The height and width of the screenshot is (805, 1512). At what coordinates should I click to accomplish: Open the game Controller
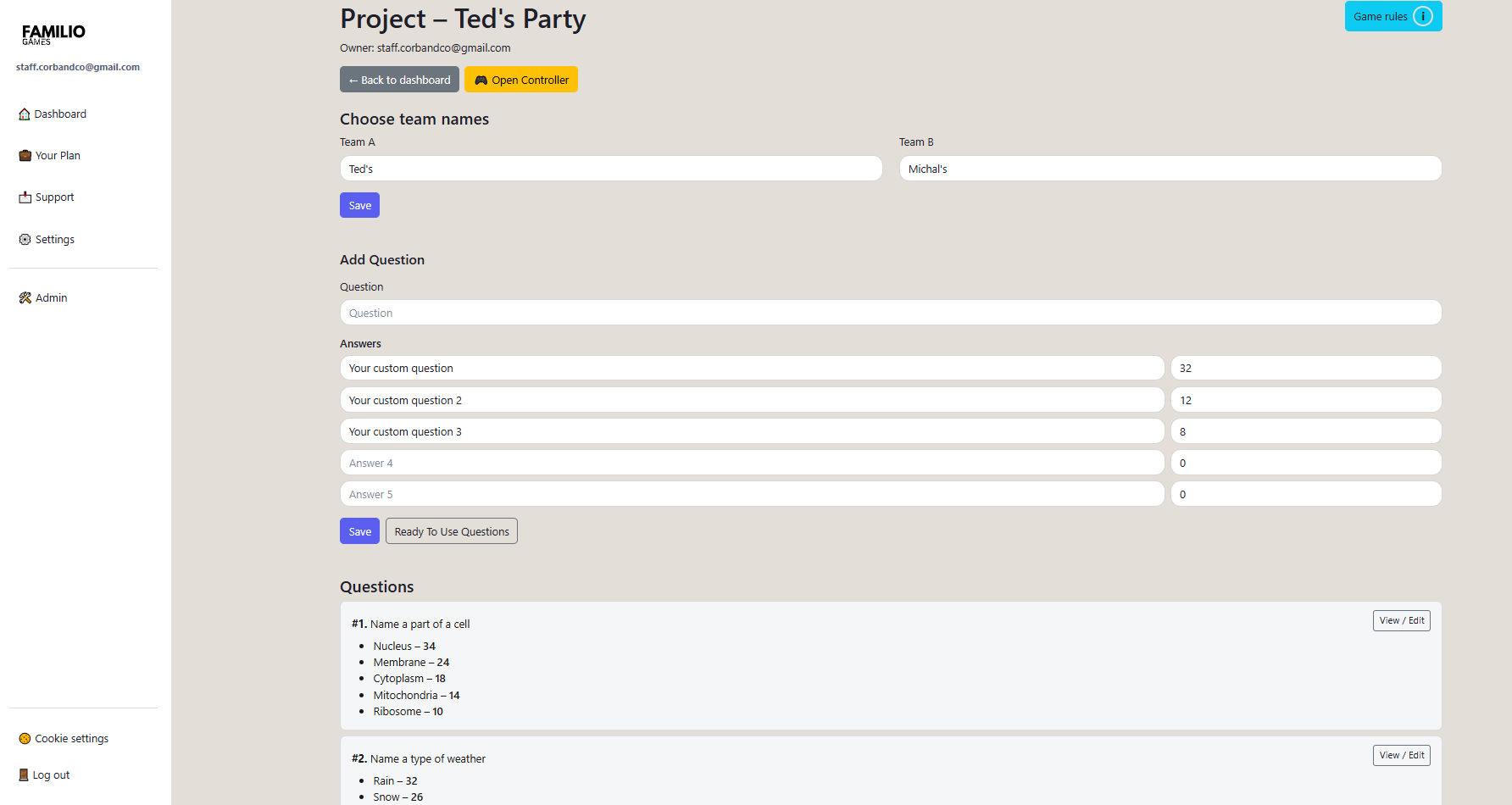521,80
